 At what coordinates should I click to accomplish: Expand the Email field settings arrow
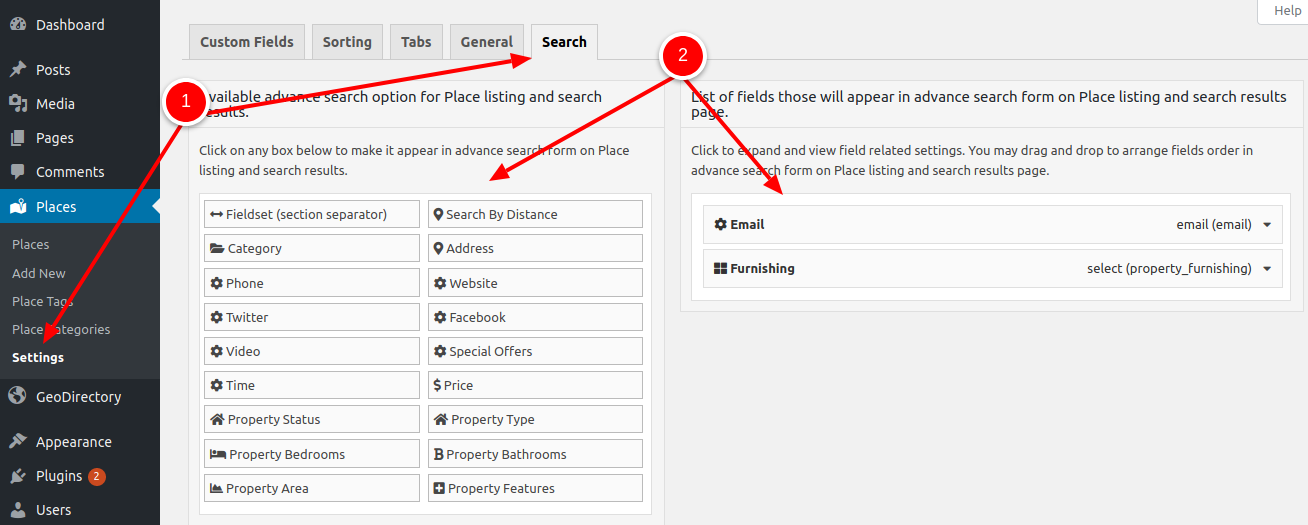point(1267,225)
